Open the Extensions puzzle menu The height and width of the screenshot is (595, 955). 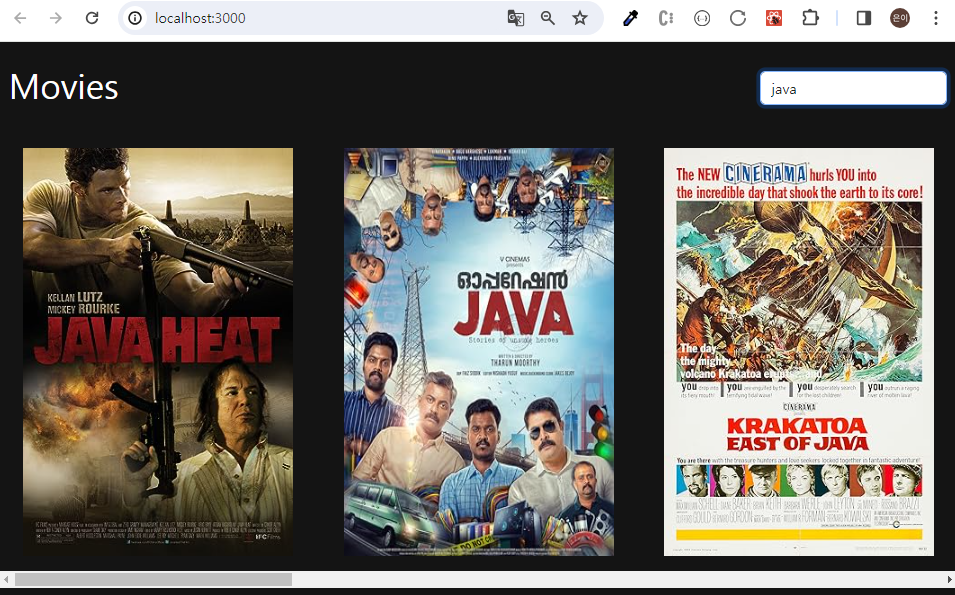(x=810, y=18)
